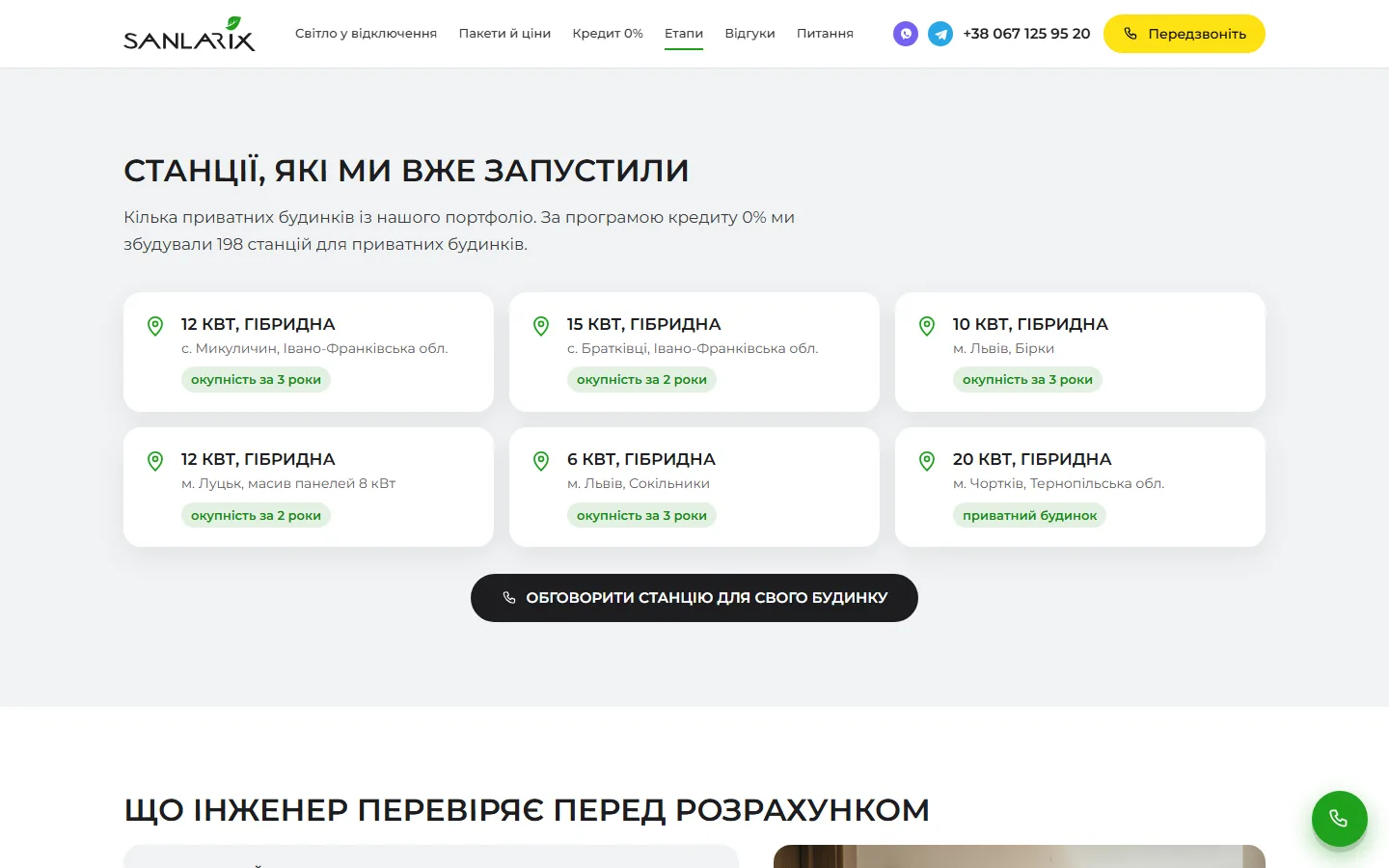Click the 'окупність за 3 роки' tag on Бірки card
This screenshot has height=868, width=1389.
point(1027,380)
